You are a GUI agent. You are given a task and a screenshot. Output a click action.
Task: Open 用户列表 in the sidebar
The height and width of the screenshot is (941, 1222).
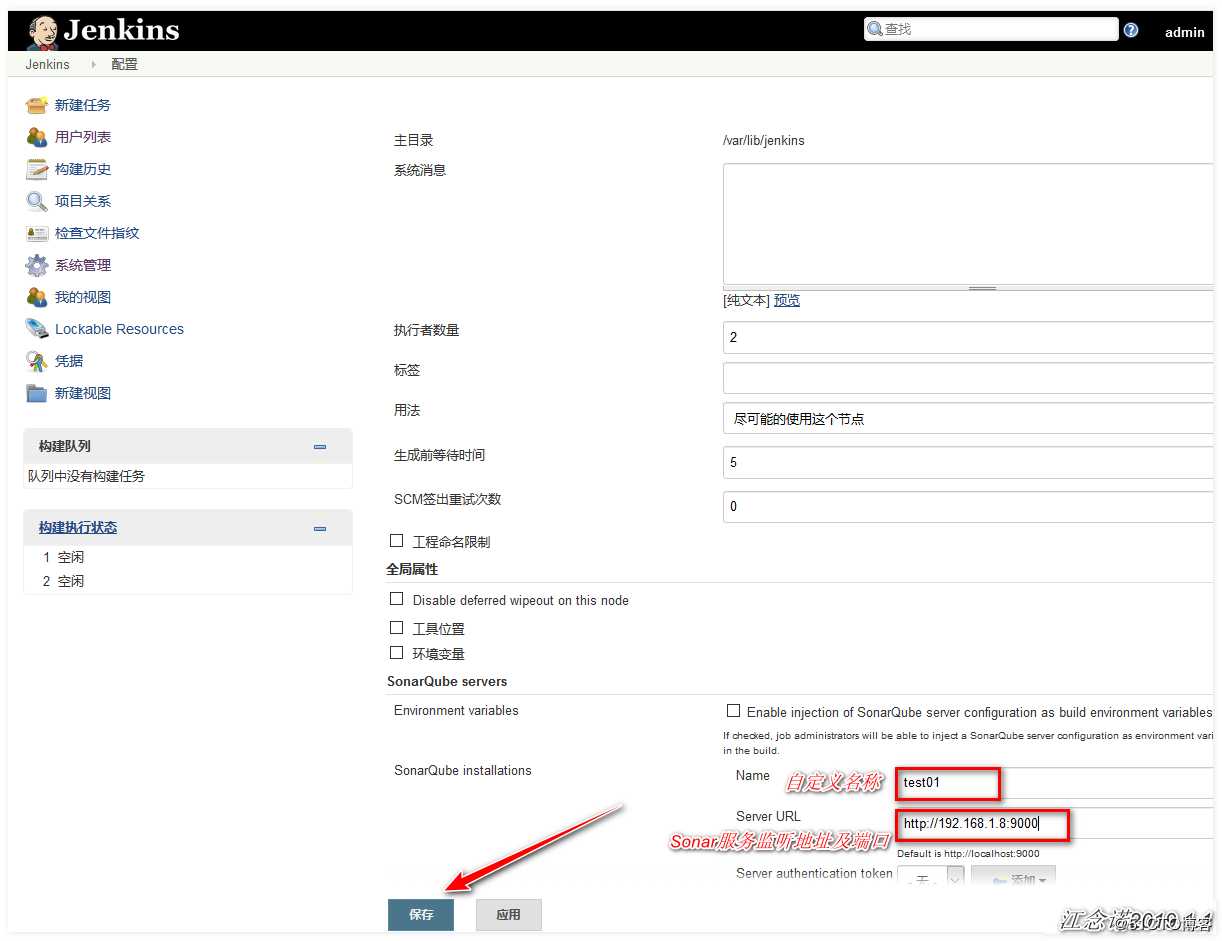click(83, 137)
